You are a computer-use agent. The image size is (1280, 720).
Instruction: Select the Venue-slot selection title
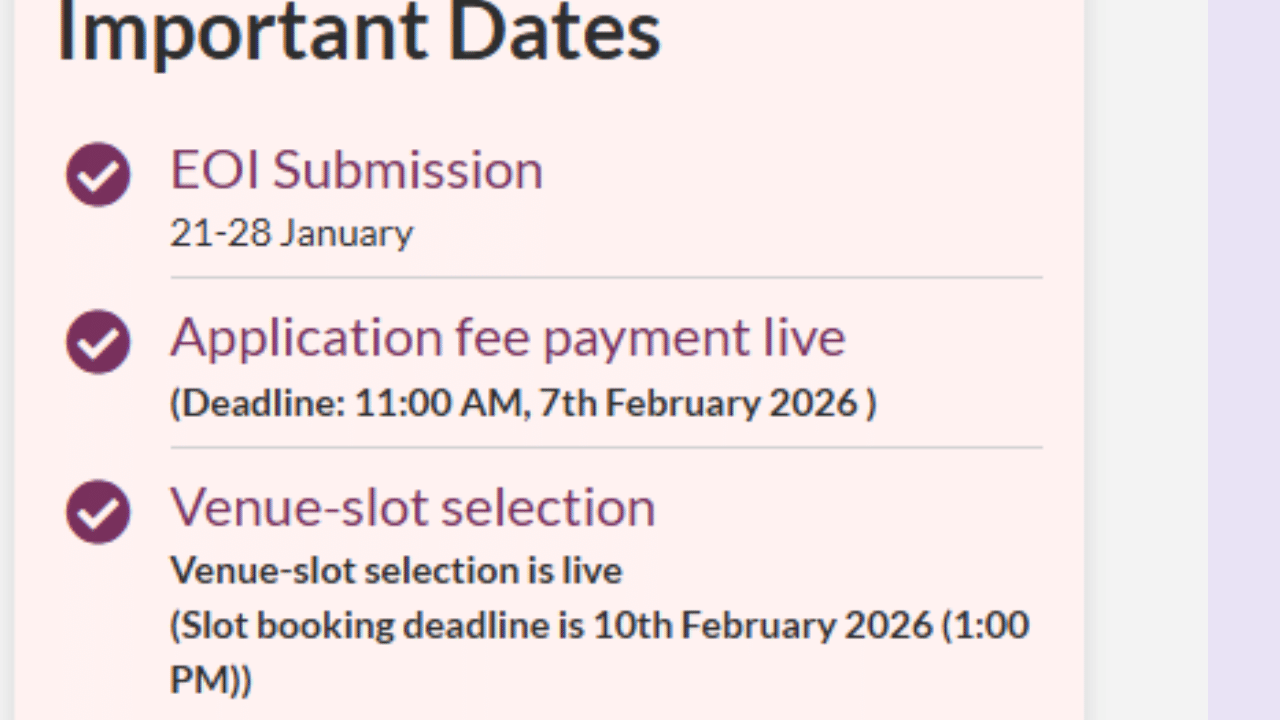(412, 507)
